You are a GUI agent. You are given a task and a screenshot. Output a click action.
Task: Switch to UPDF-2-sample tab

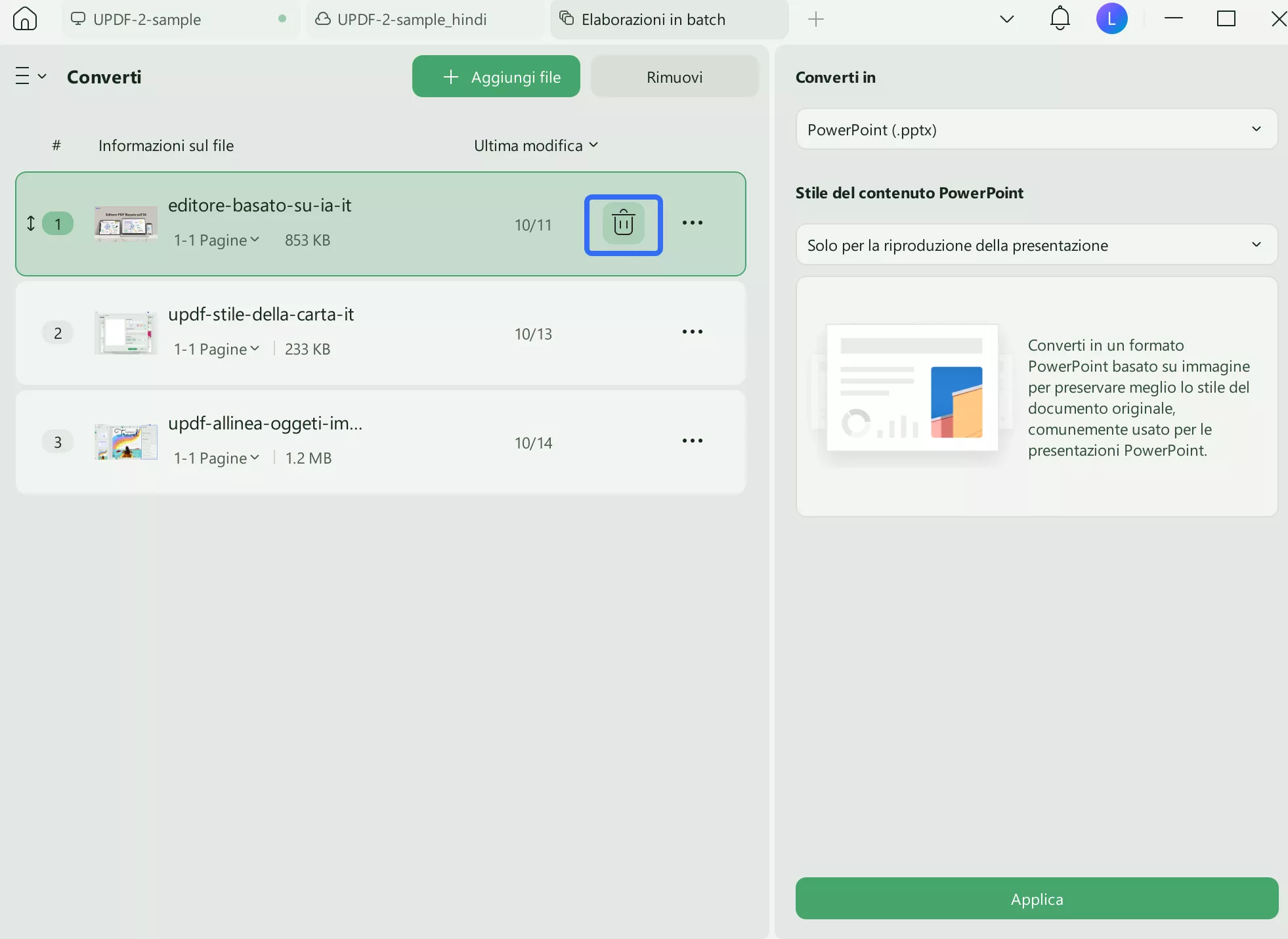[x=148, y=20]
